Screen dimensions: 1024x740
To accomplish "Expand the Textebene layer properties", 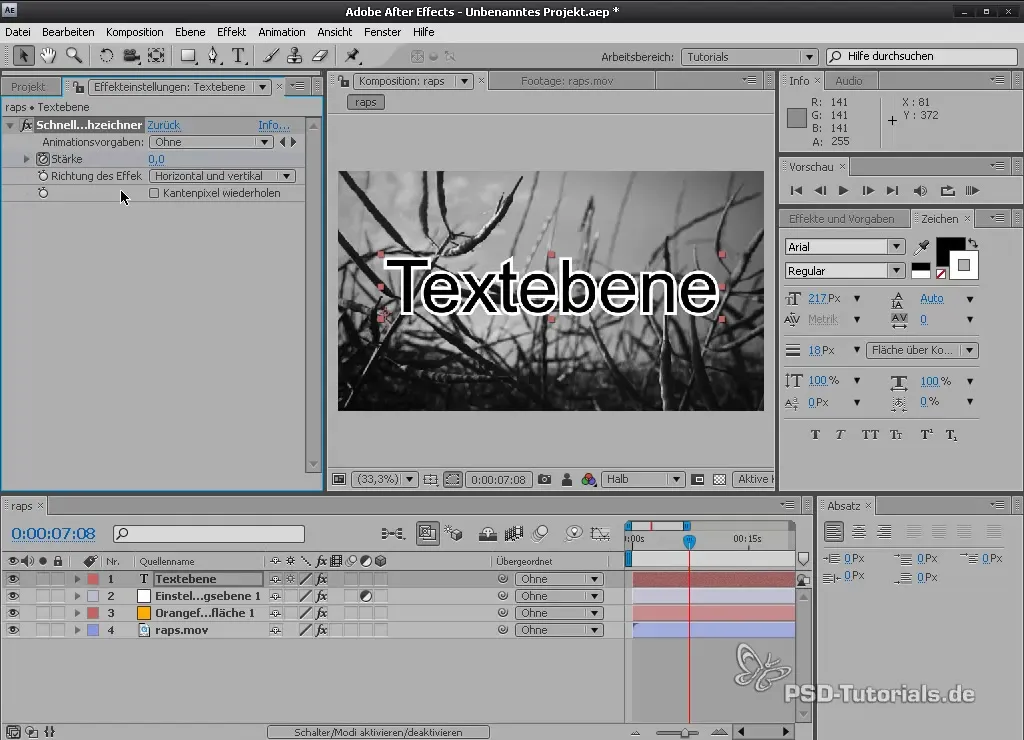I will click(77, 579).
